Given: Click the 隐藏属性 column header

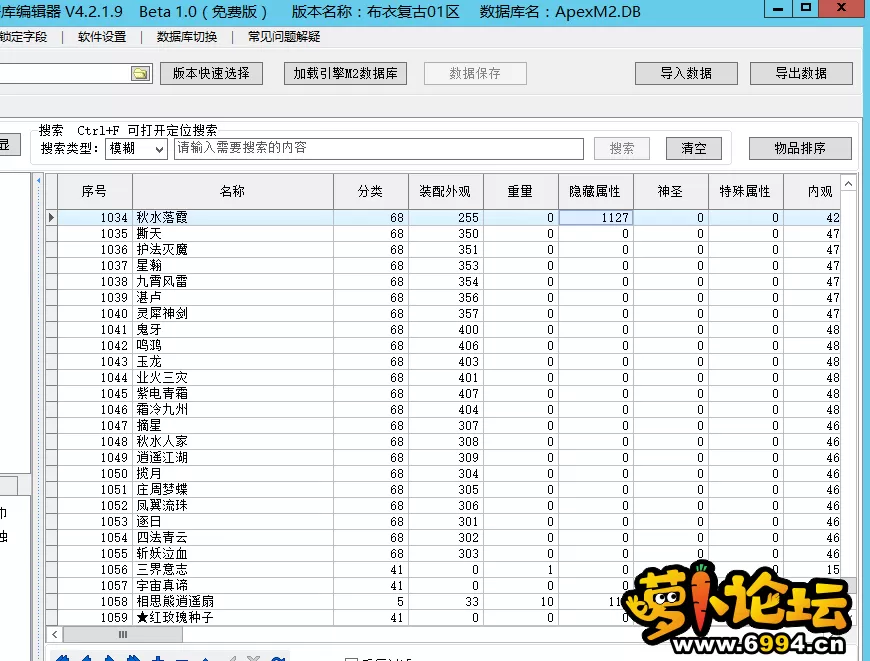Looking at the screenshot, I should tap(595, 191).
